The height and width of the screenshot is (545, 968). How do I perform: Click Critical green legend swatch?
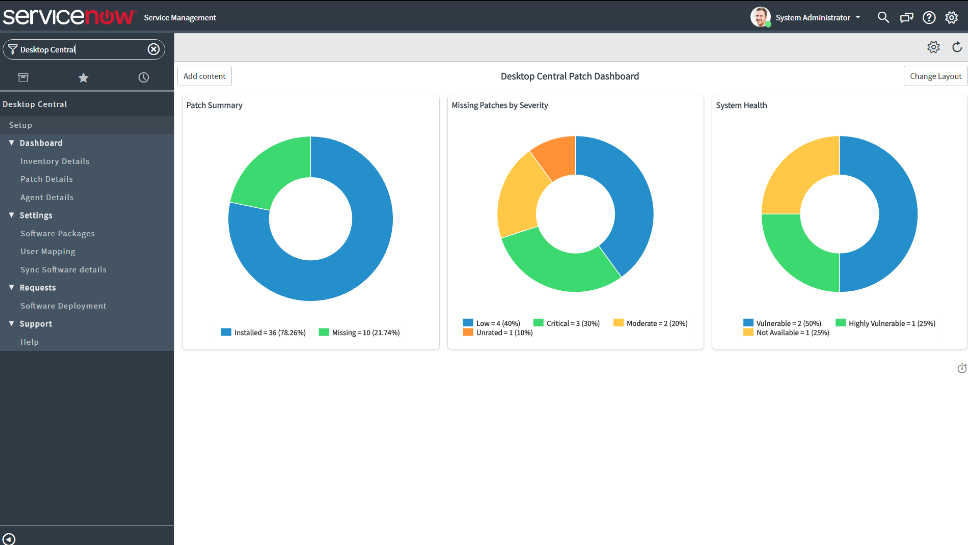[538, 323]
